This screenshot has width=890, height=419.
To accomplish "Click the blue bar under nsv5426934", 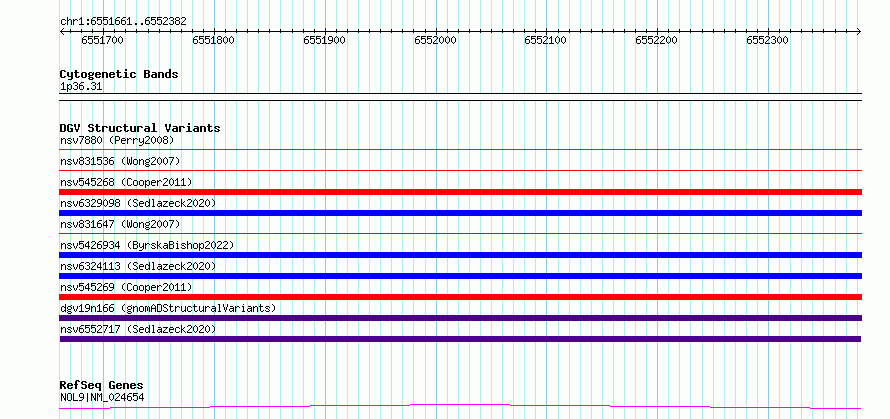I will 460,255.
